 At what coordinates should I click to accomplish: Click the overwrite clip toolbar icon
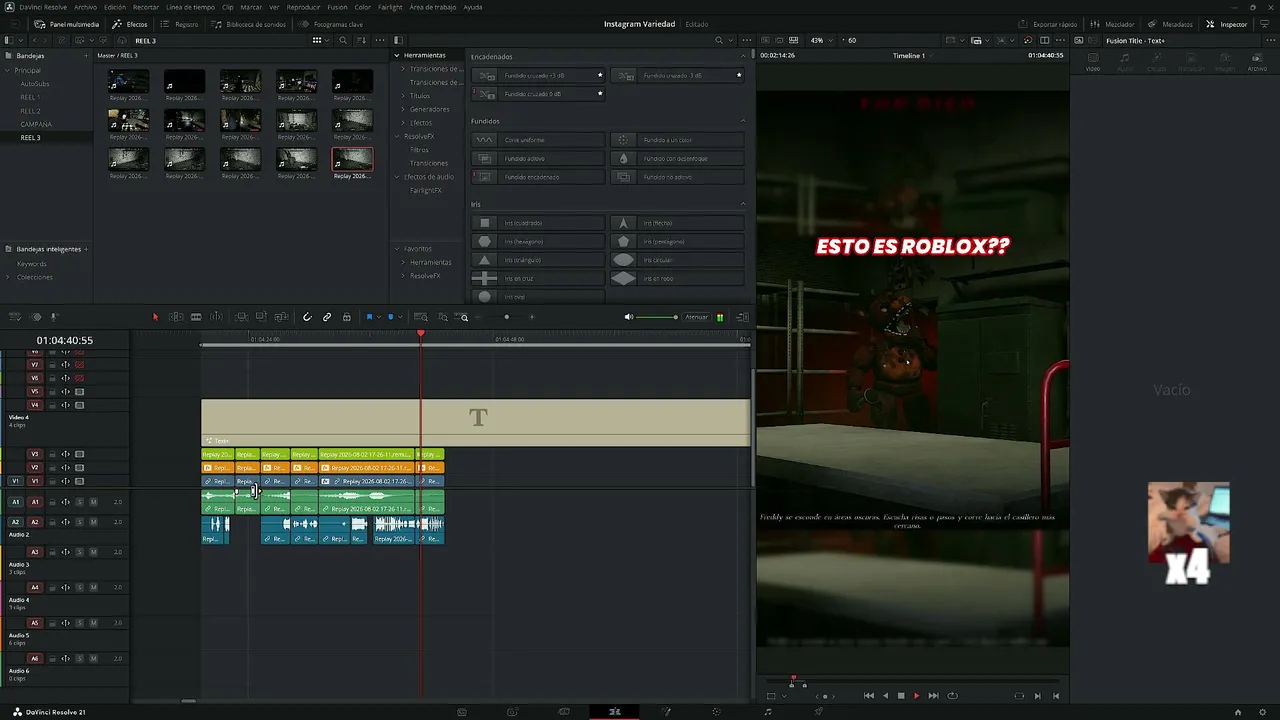(261, 317)
